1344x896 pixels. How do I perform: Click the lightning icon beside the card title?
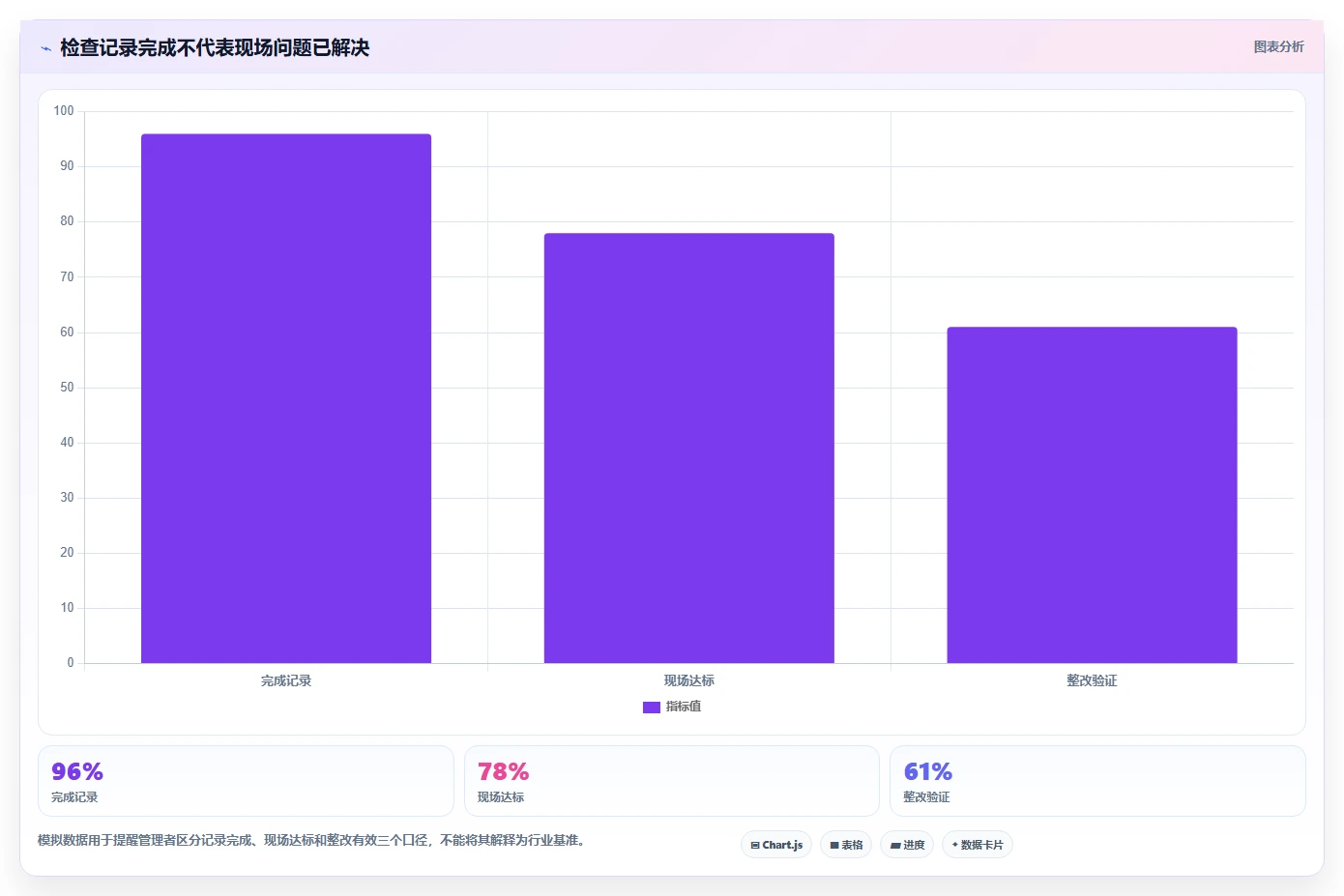tap(45, 48)
